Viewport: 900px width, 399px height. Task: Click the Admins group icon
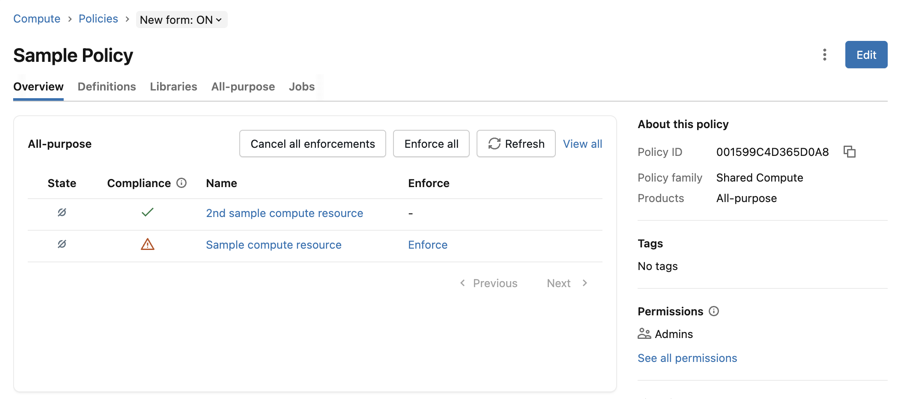tap(644, 334)
